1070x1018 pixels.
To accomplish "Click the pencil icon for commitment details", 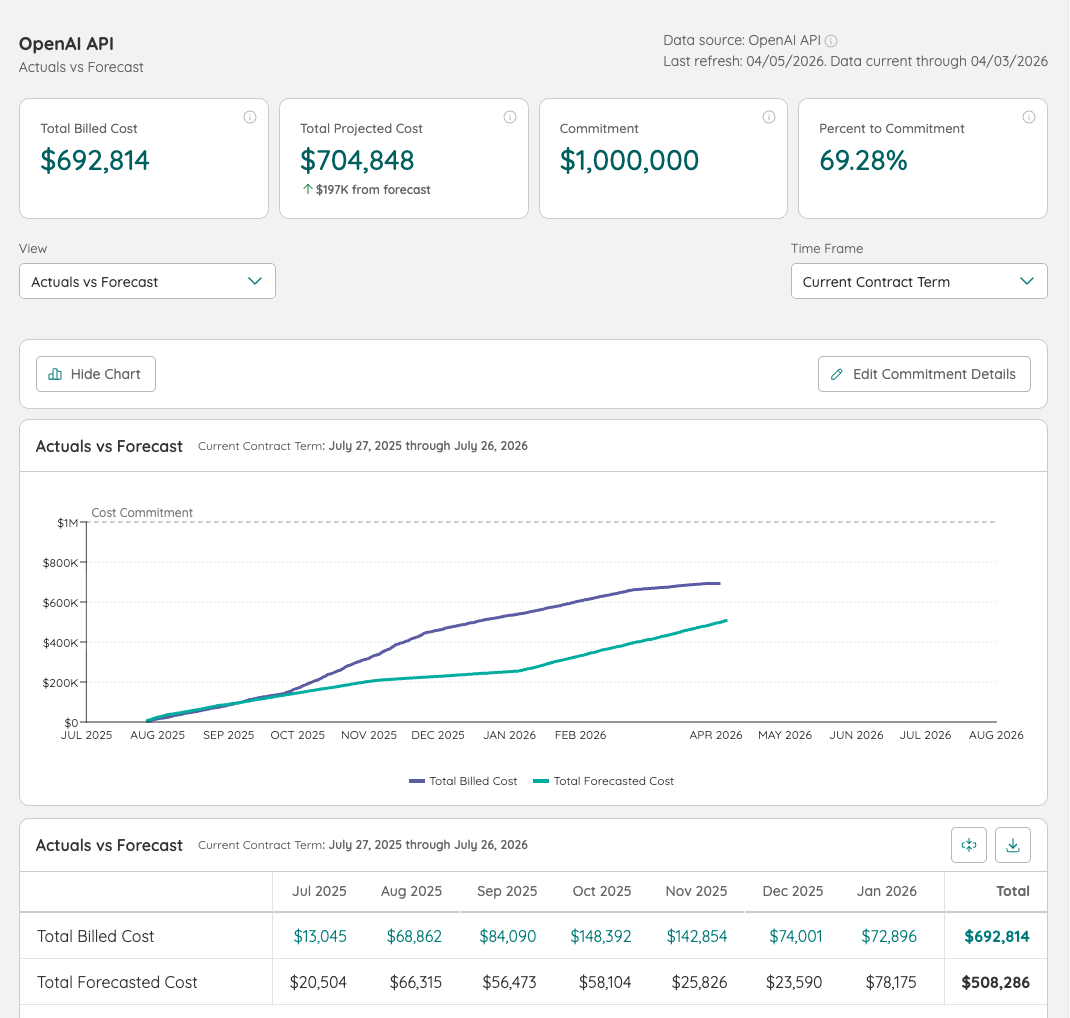I will coord(837,374).
